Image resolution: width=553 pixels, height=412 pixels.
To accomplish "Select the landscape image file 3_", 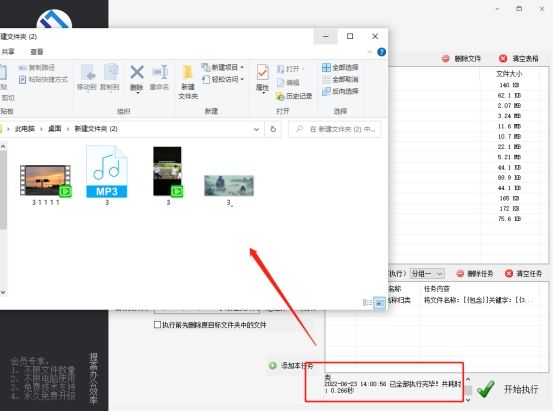I will [229, 190].
